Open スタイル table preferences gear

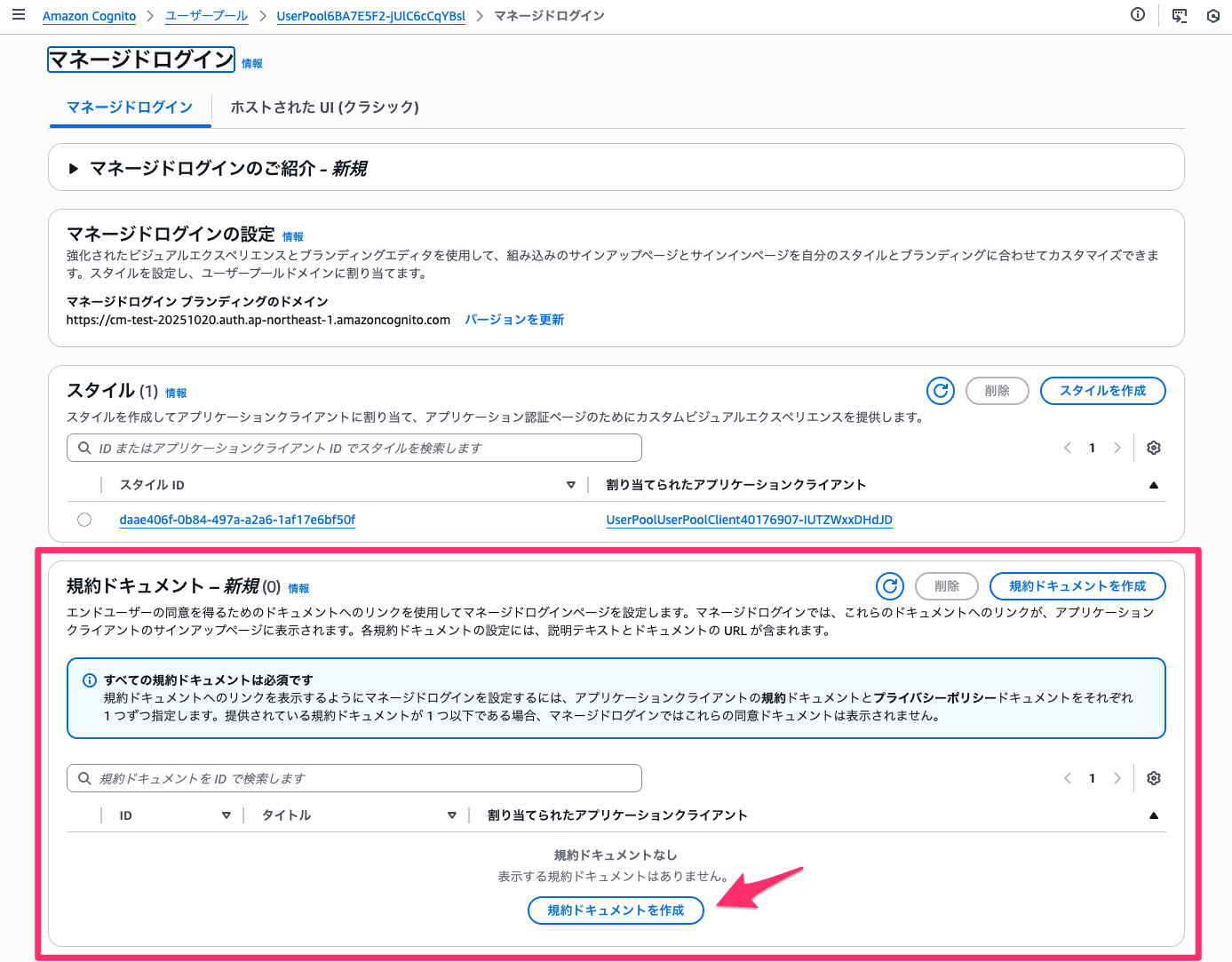point(1153,448)
